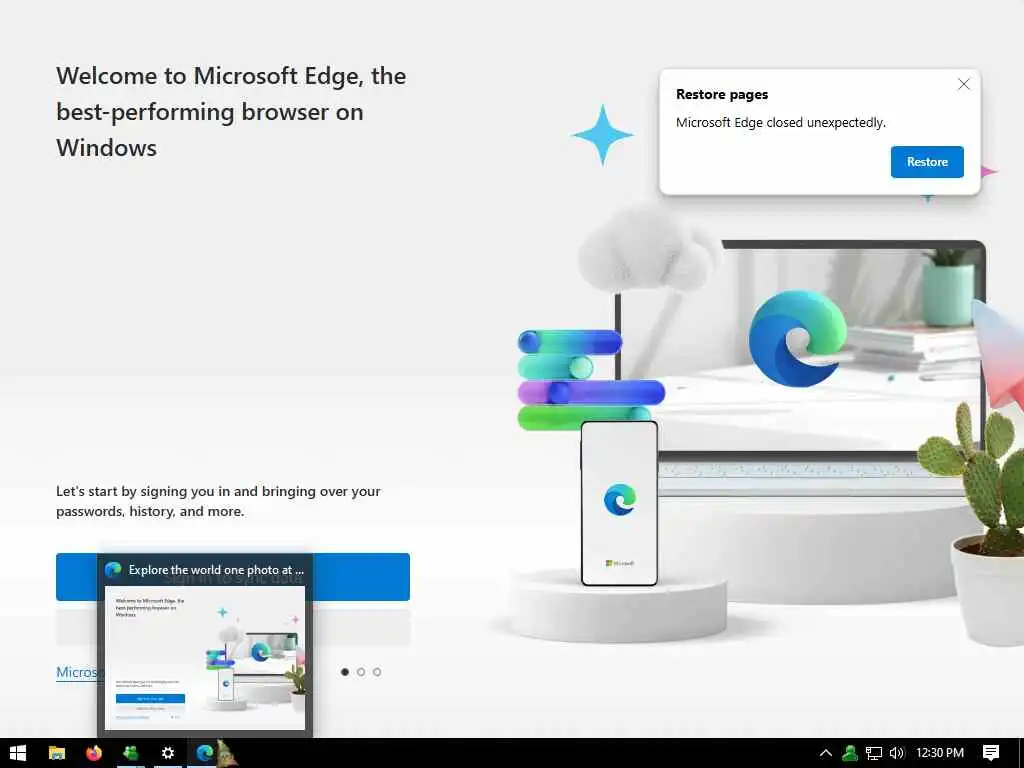Select the third carousel dot indicator
Image resolution: width=1024 pixels, height=768 pixels.
click(x=377, y=672)
